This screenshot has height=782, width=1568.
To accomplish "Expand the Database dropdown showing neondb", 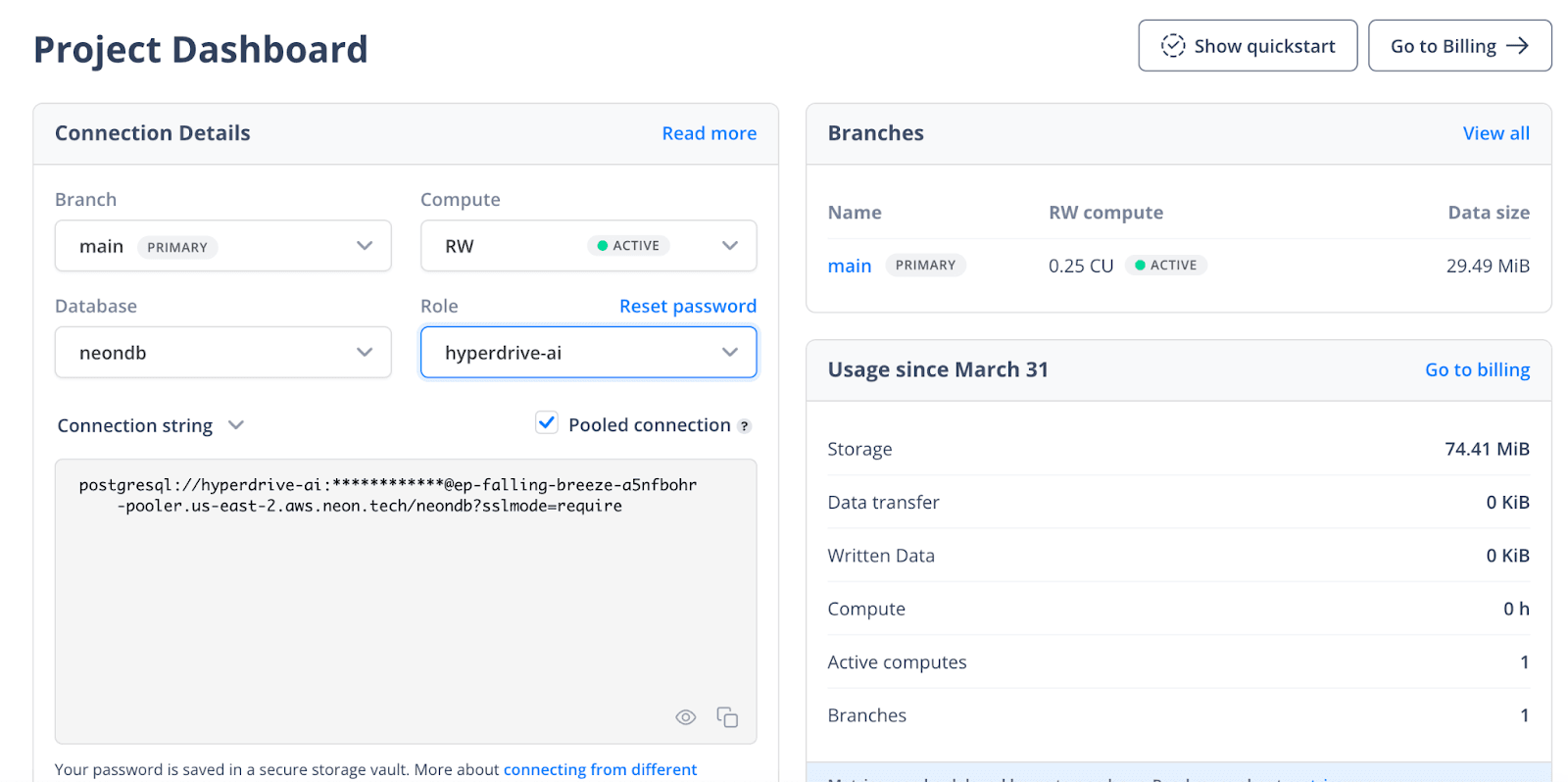I will [x=222, y=353].
